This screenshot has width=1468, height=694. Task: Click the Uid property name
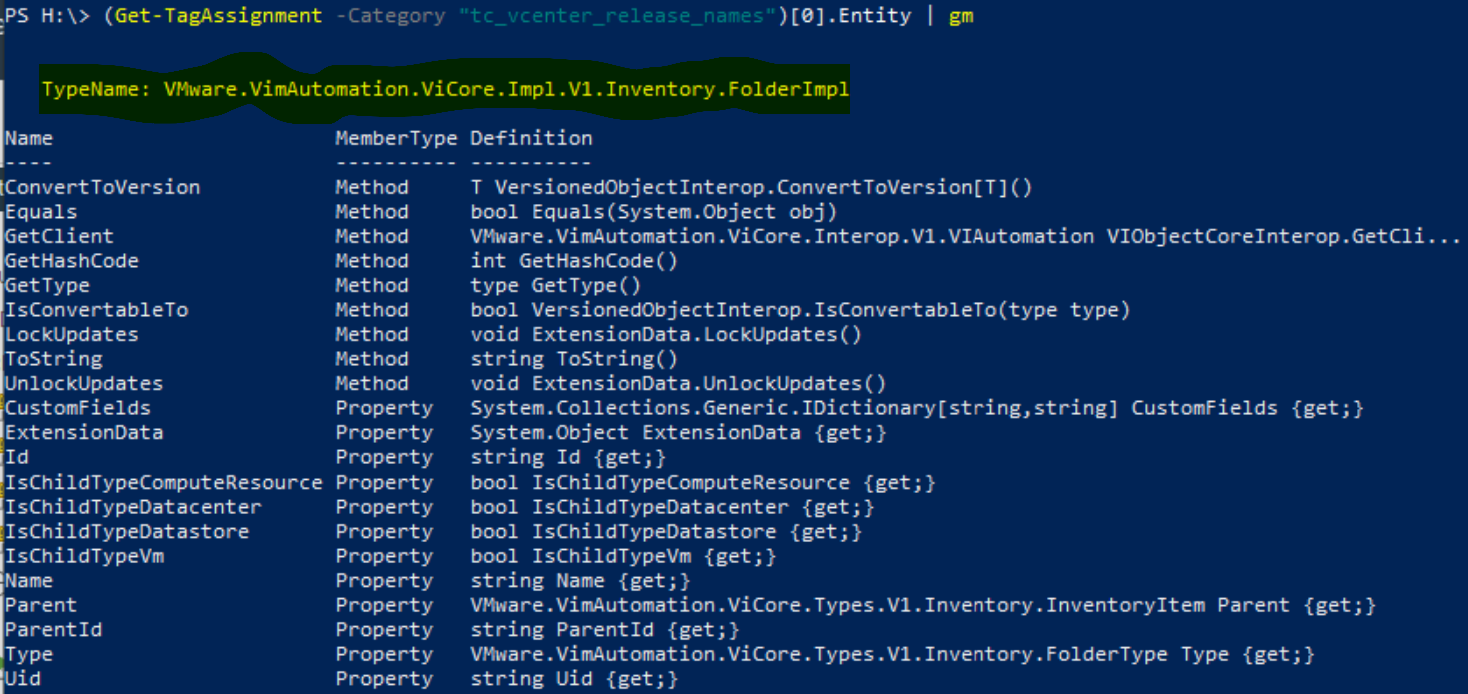pos(23,679)
